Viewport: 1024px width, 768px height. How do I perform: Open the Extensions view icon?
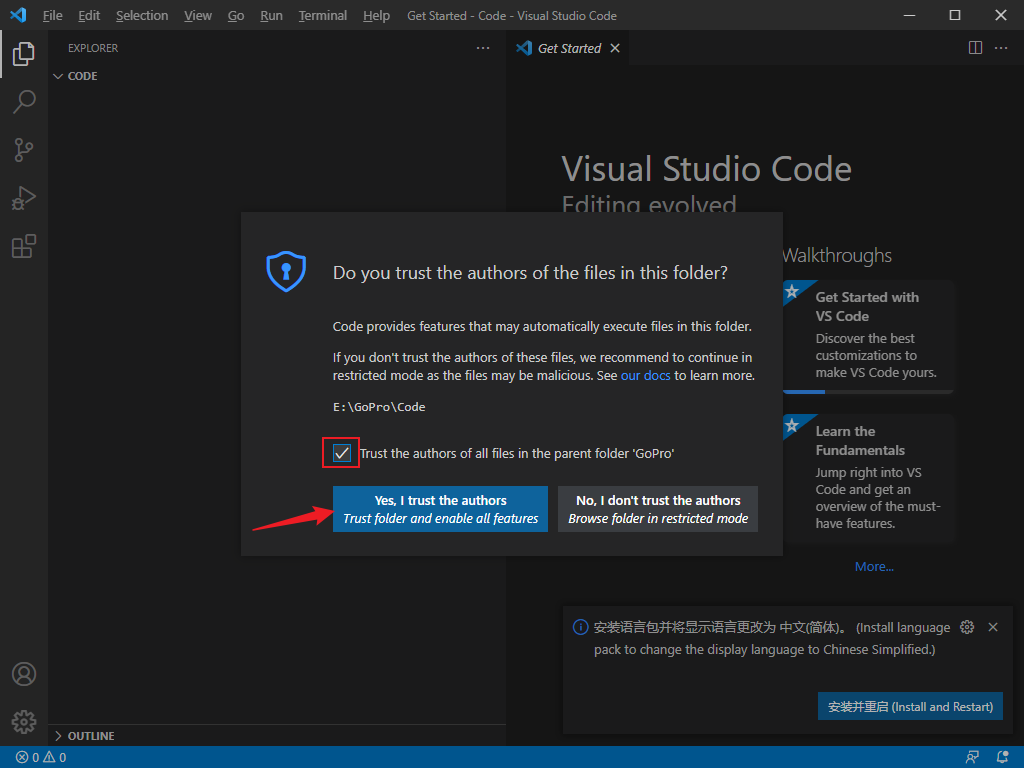(x=24, y=246)
